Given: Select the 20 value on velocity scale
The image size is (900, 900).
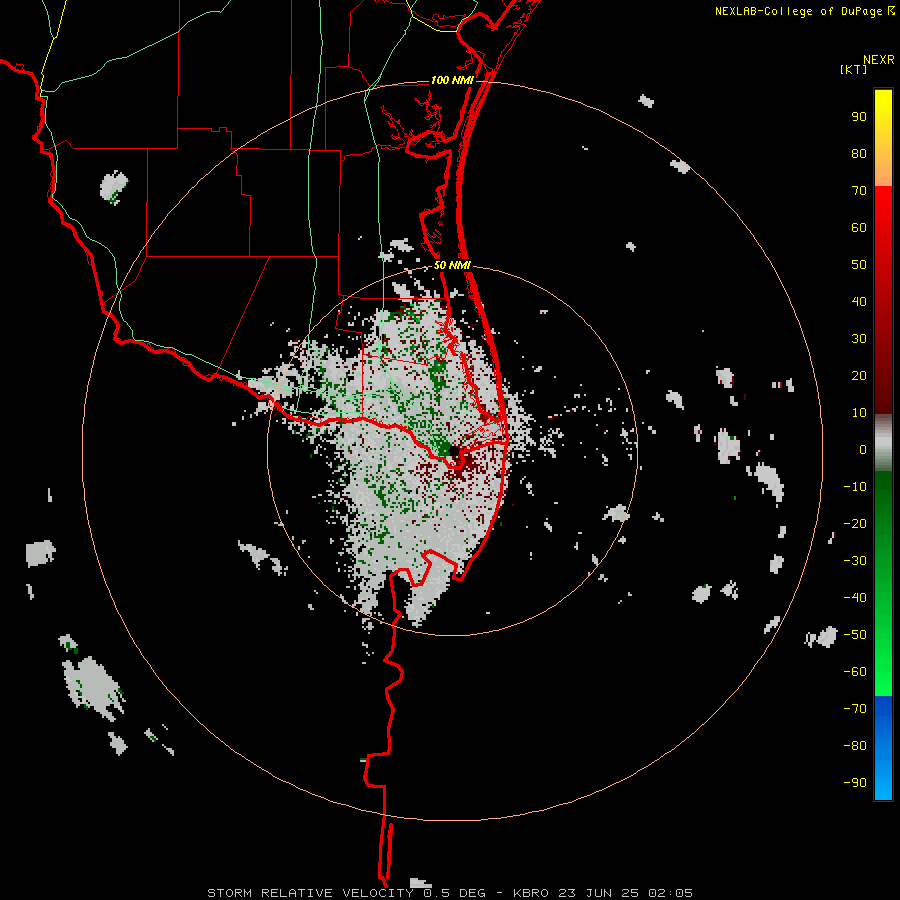Looking at the screenshot, I should (859, 375).
